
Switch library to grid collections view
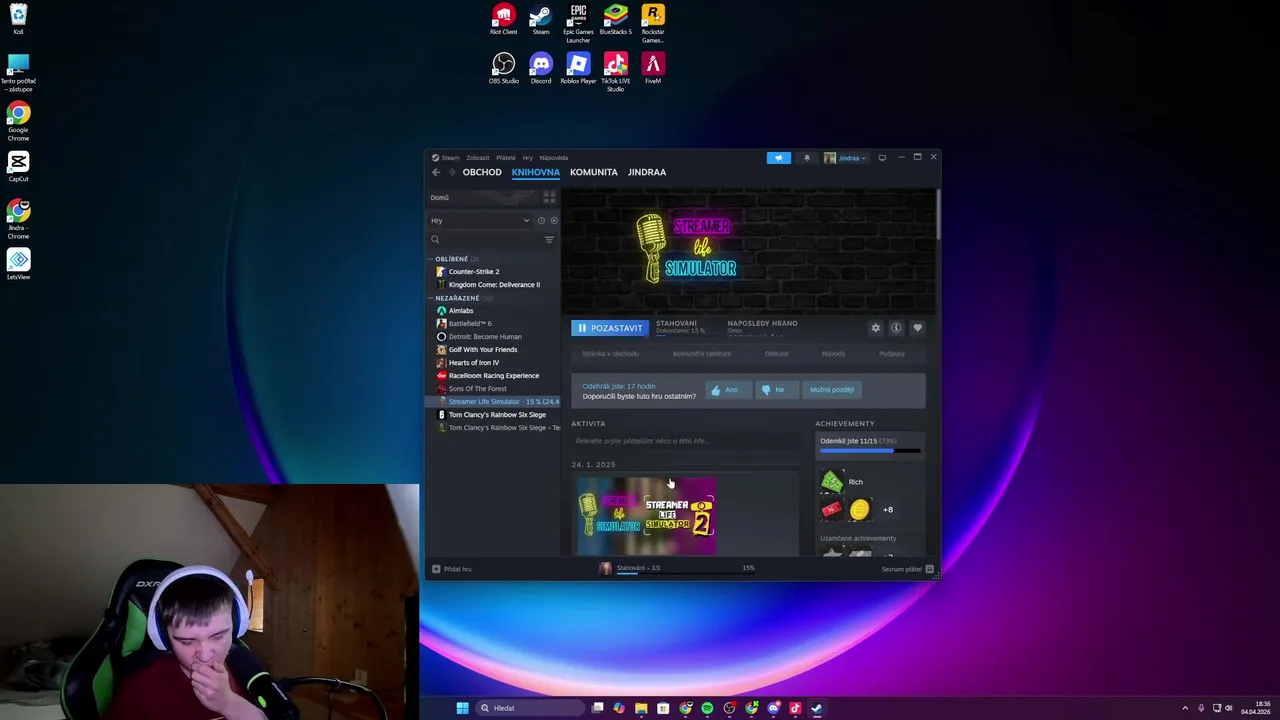[549, 197]
